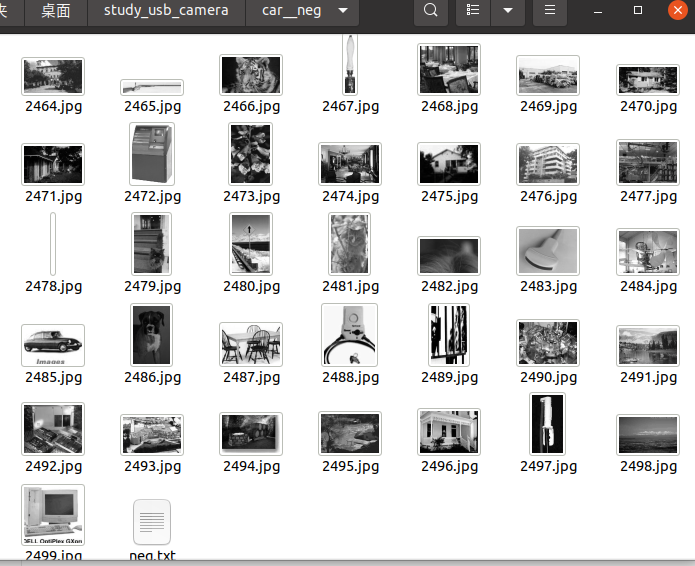Click the 2472.jpg file name label
Image resolution: width=695 pixels, height=566 pixels.
(152, 196)
